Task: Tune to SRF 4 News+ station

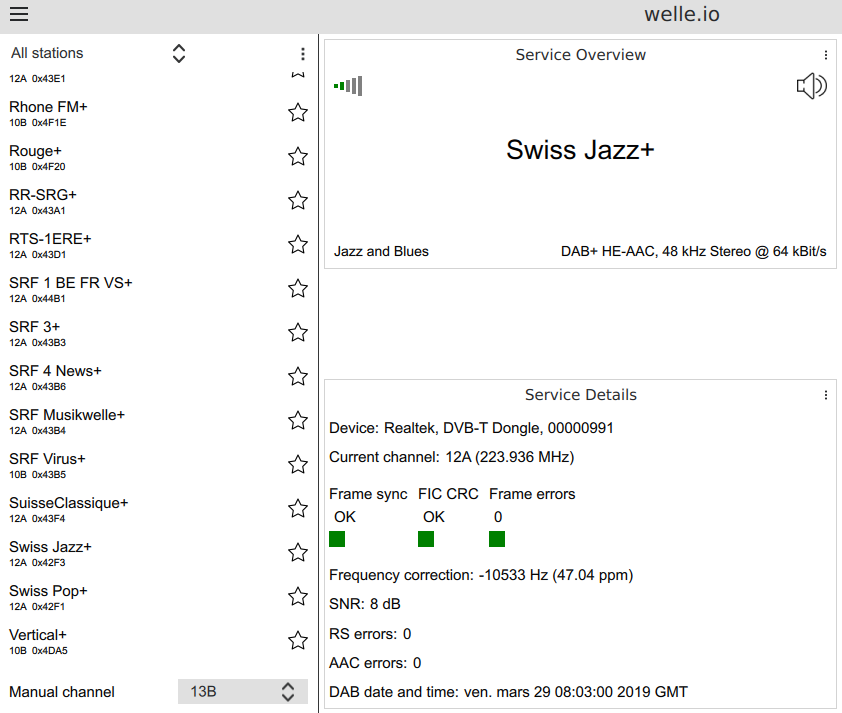Action: click(145, 377)
